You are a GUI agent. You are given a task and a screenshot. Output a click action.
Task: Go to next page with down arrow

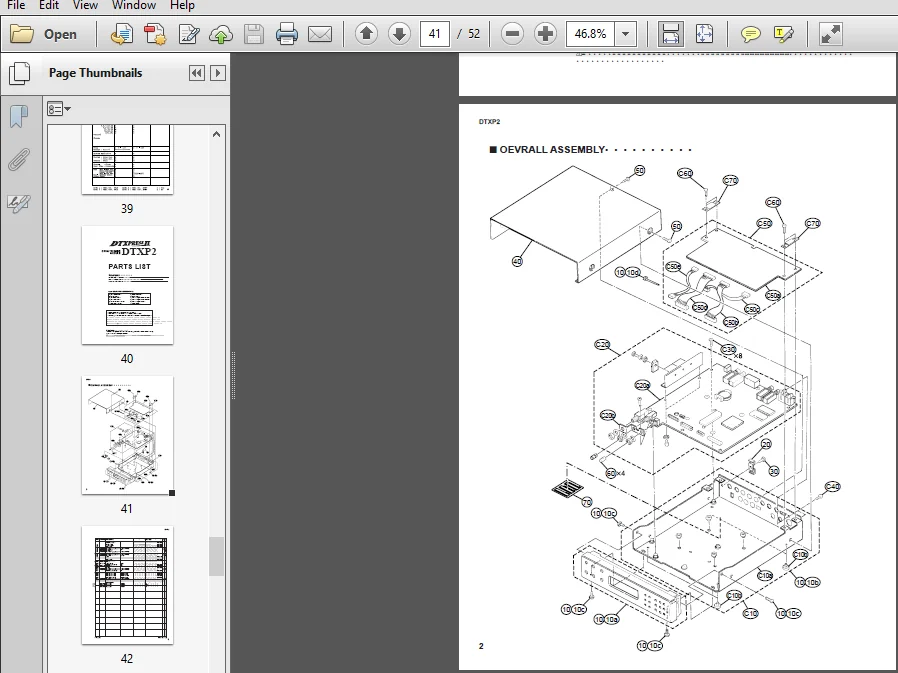[x=399, y=34]
